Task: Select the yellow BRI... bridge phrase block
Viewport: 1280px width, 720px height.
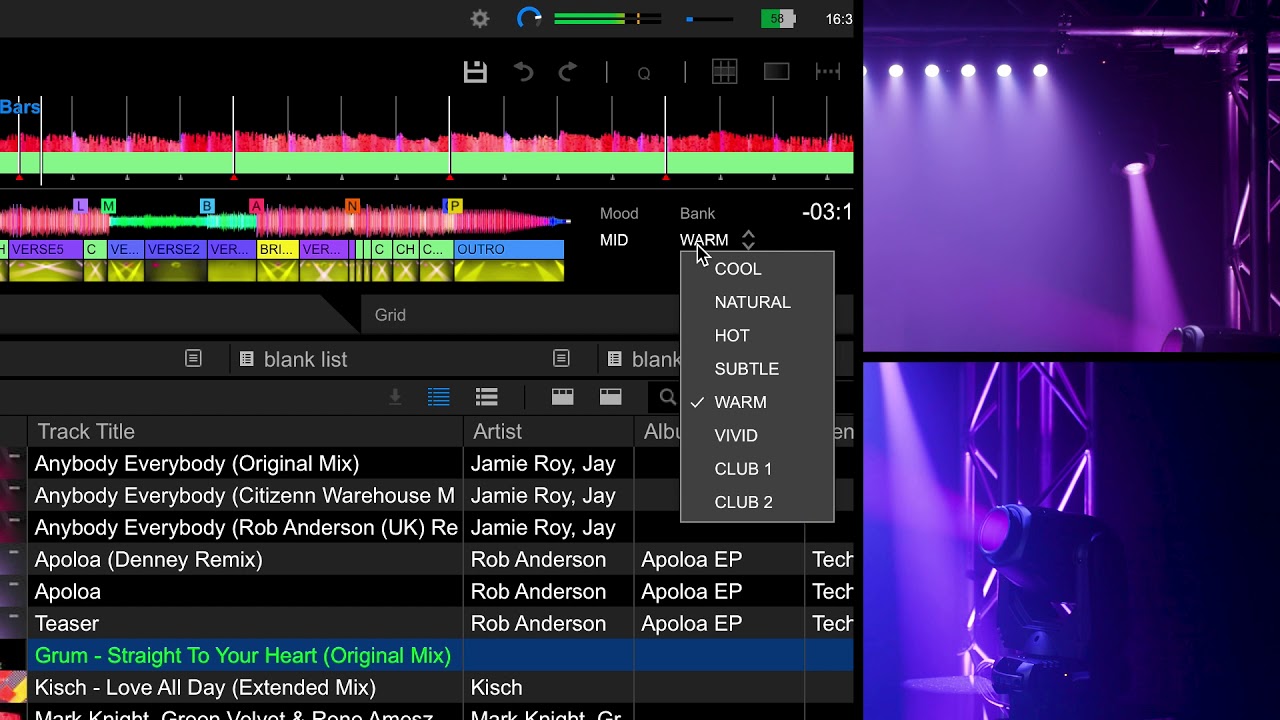Action: (x=277, y=249)
